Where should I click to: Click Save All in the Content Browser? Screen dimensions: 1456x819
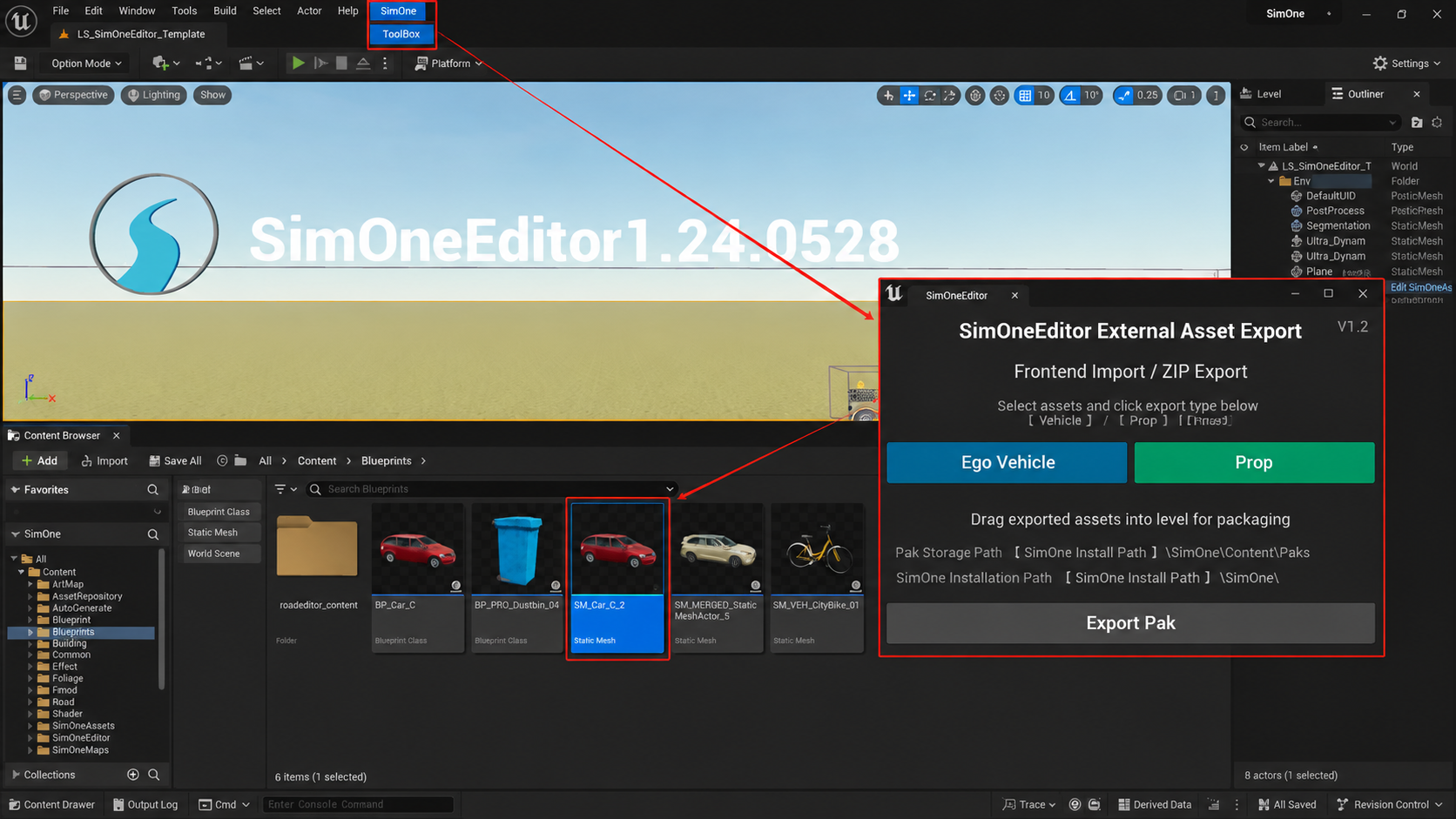(175, 460)
